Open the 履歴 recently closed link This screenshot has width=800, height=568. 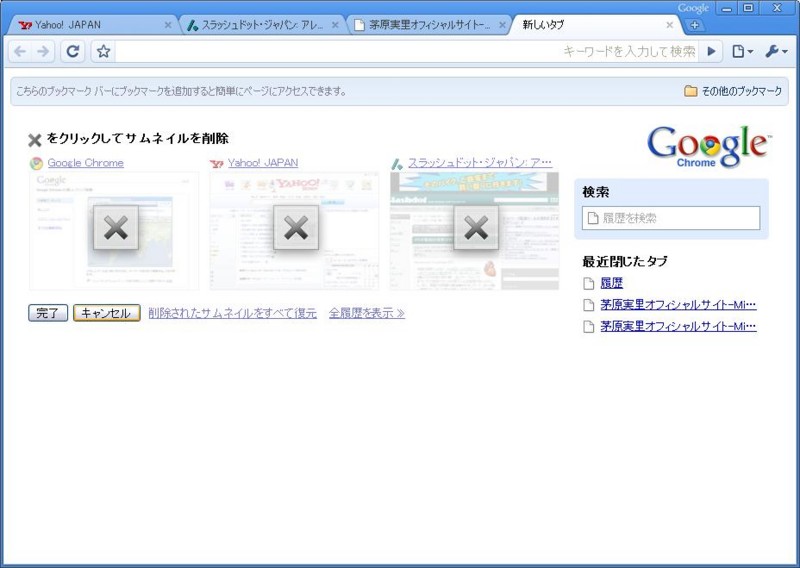pyautogui.click(x=611, y=283)
